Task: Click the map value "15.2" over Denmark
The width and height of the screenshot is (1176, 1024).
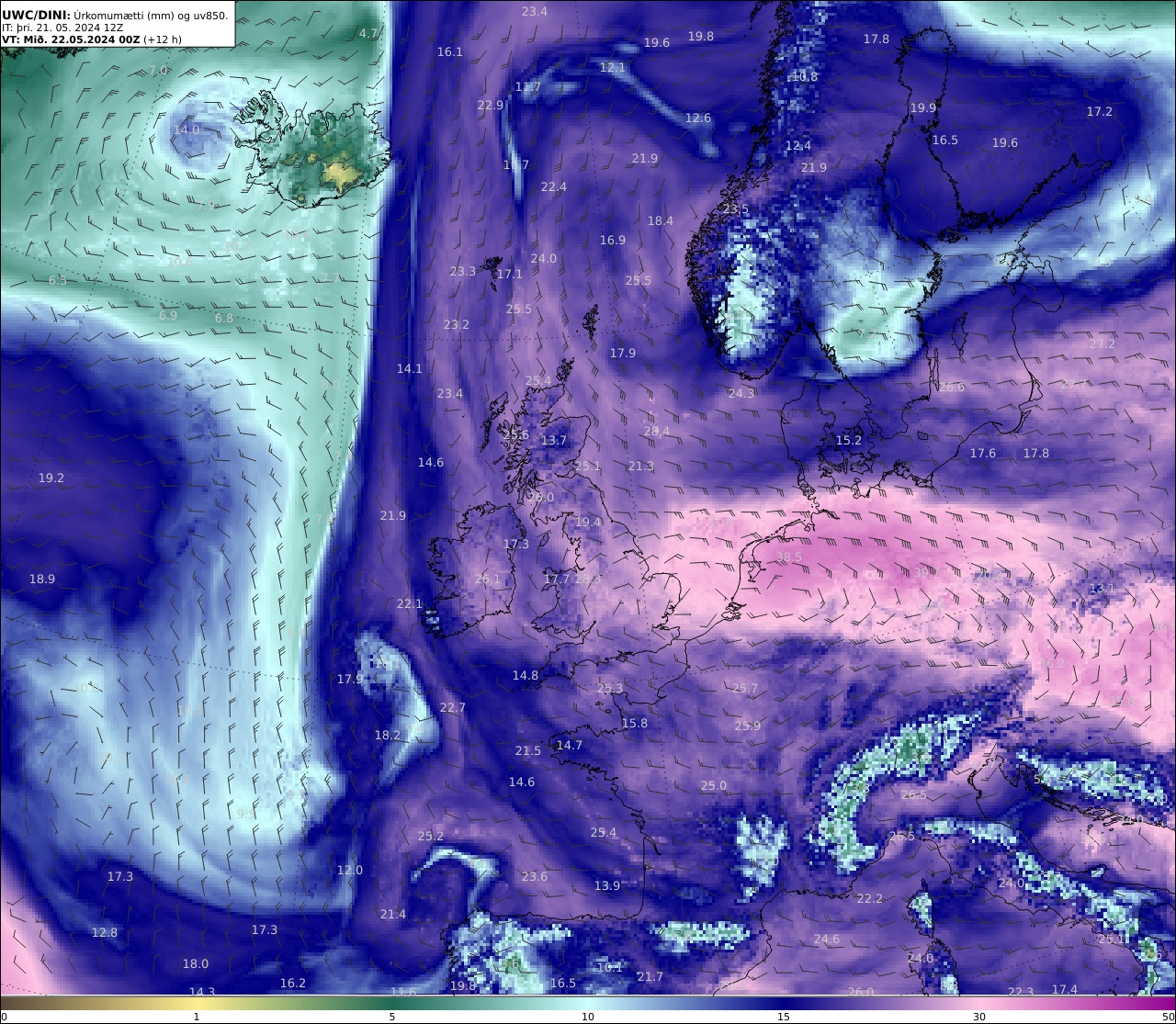Action: click(849, 441)
